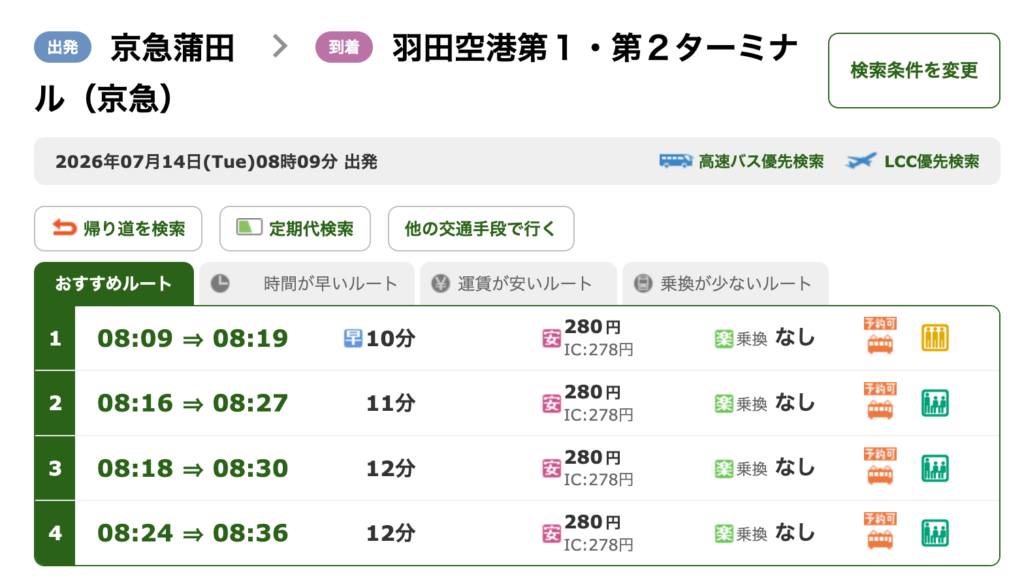Switch to the 時間が早いルート tab

[x=307, y=283]
